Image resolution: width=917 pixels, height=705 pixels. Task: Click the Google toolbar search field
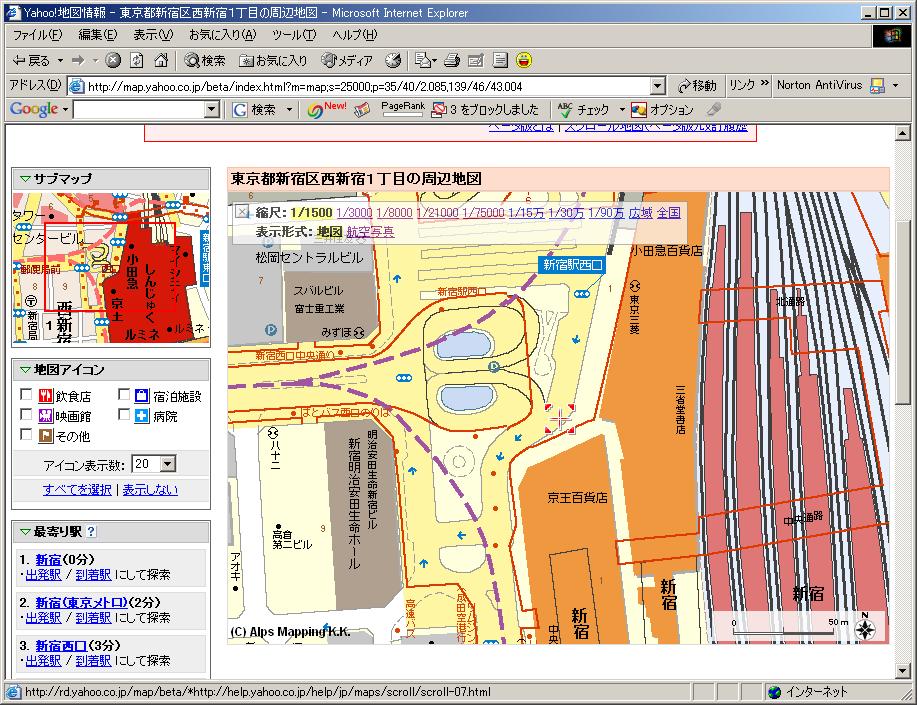pos(139,109)
